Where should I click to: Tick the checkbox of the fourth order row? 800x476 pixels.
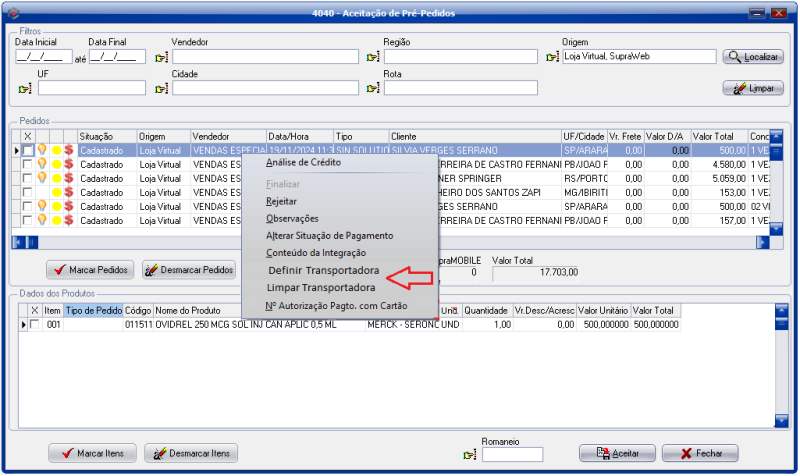(28, 192)
